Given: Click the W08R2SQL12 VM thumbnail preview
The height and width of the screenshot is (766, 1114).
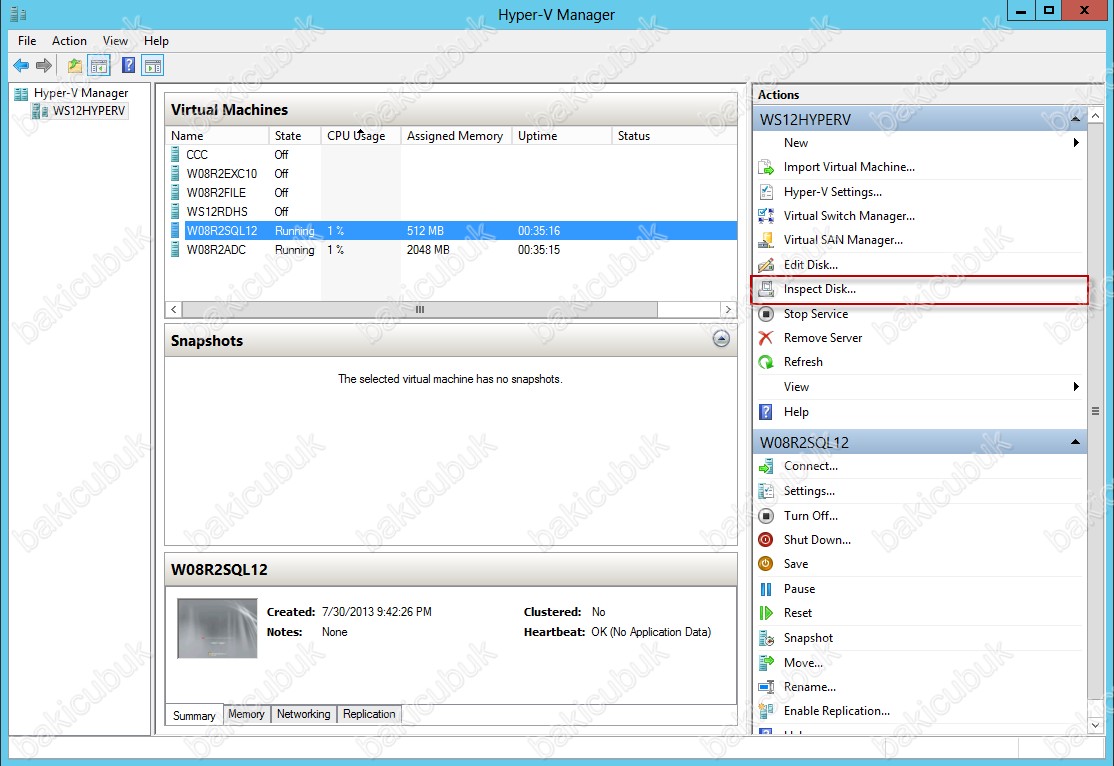Looking at the screenshot, I should click(217, 628).
